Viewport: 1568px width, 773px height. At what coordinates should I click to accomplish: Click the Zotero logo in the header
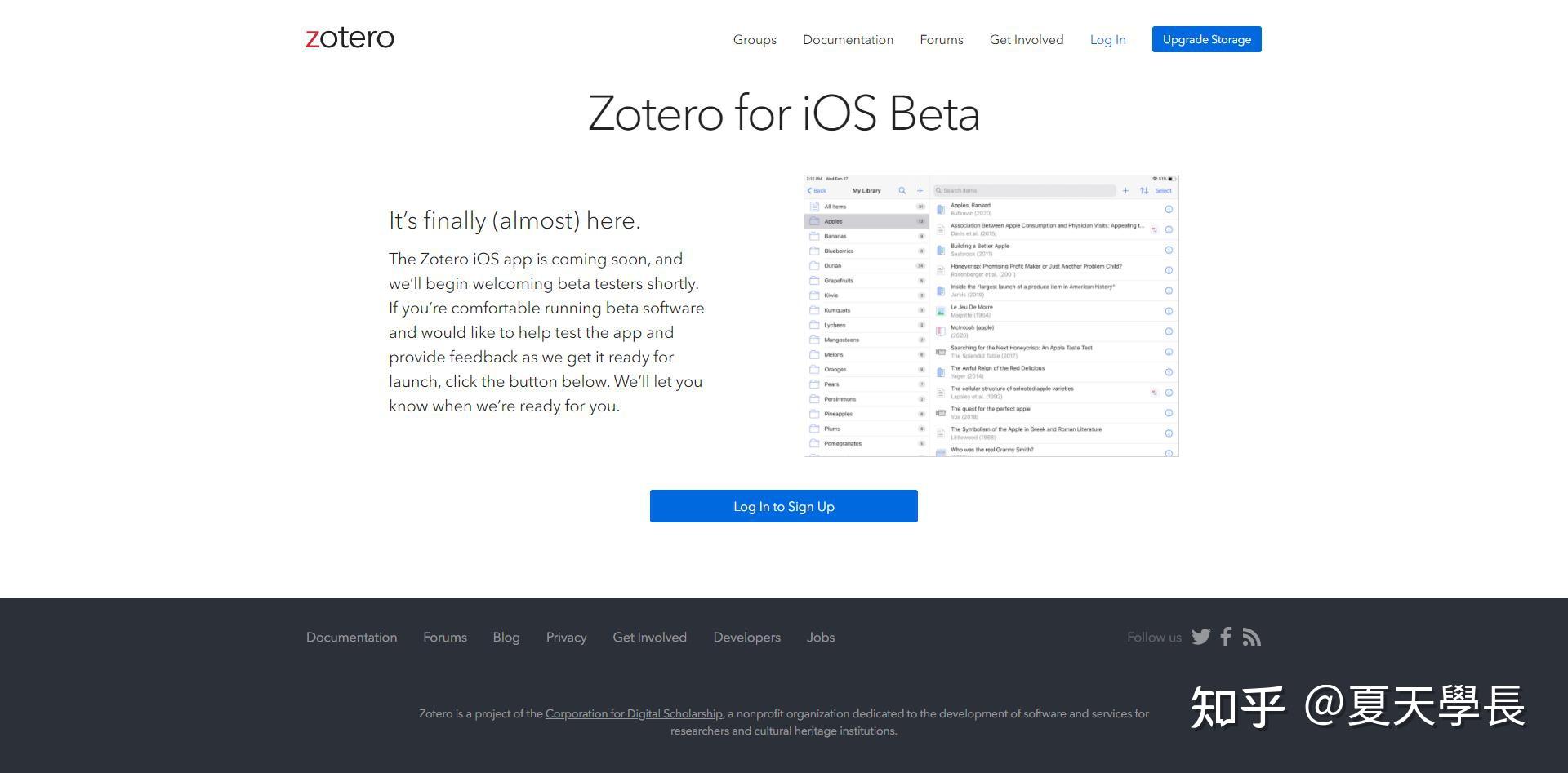point(350,38)
